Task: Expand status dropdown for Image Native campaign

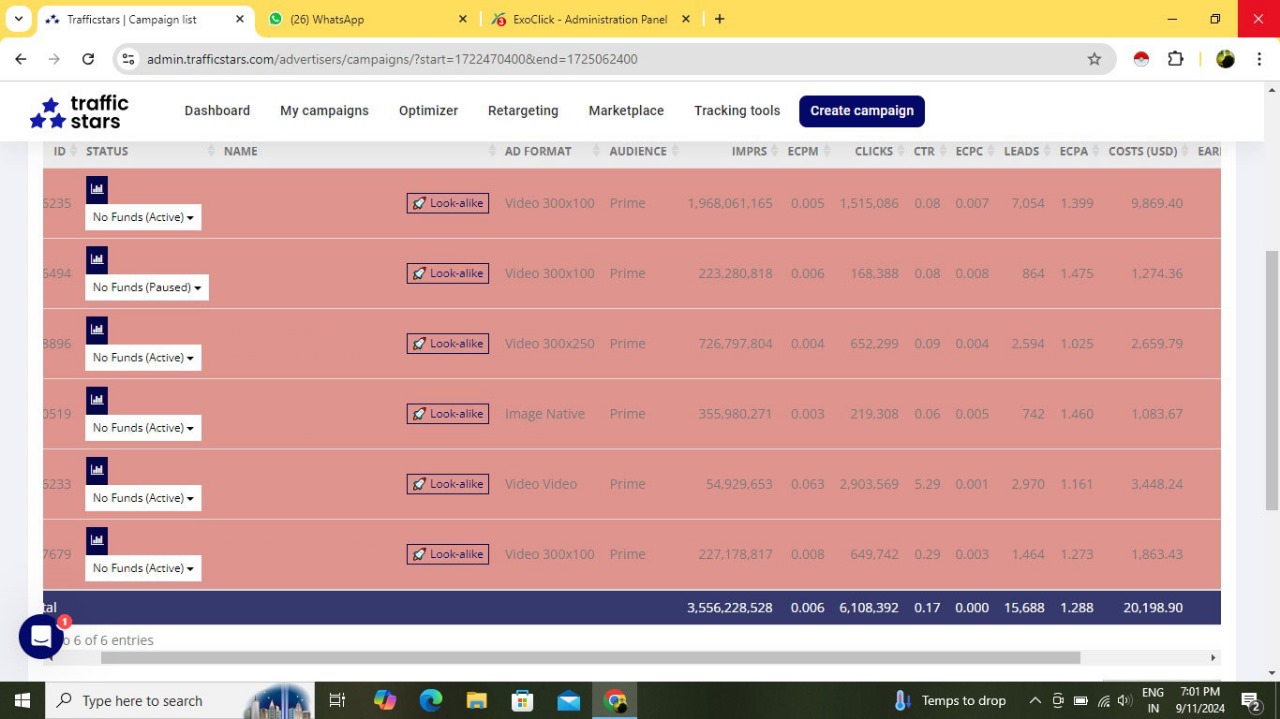Action: 143,428
